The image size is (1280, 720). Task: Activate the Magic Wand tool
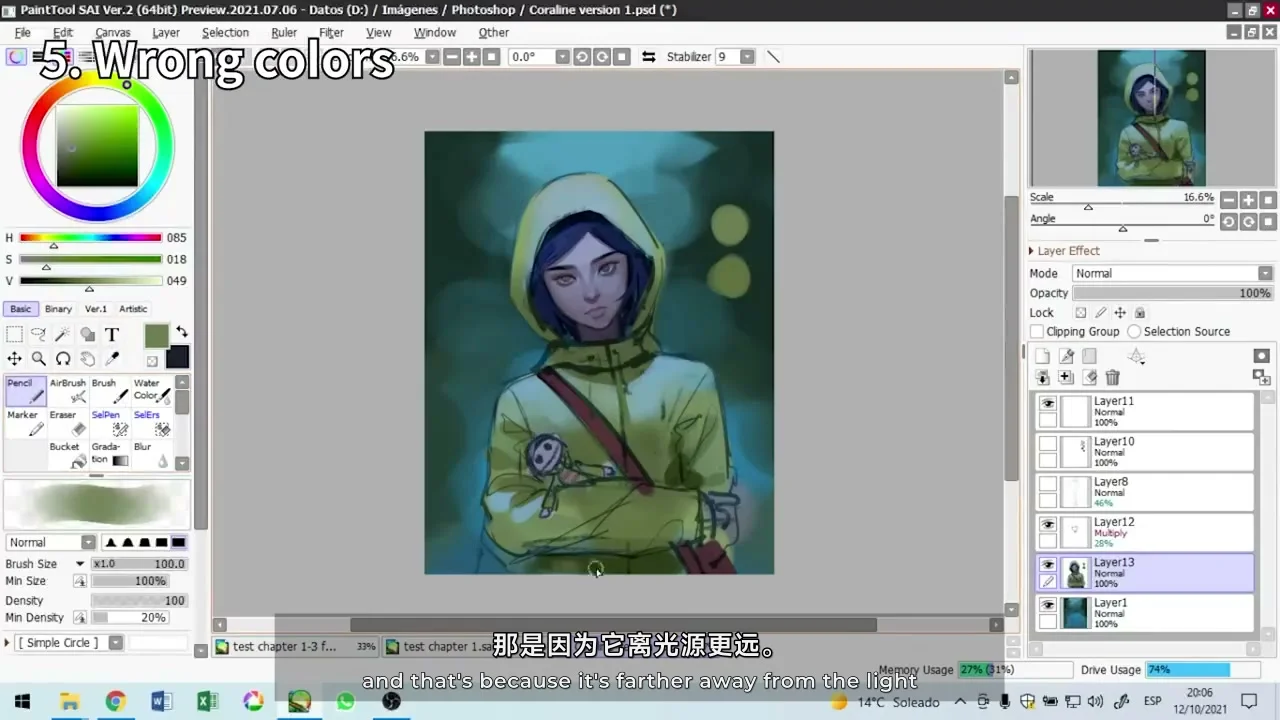[63, 335]
